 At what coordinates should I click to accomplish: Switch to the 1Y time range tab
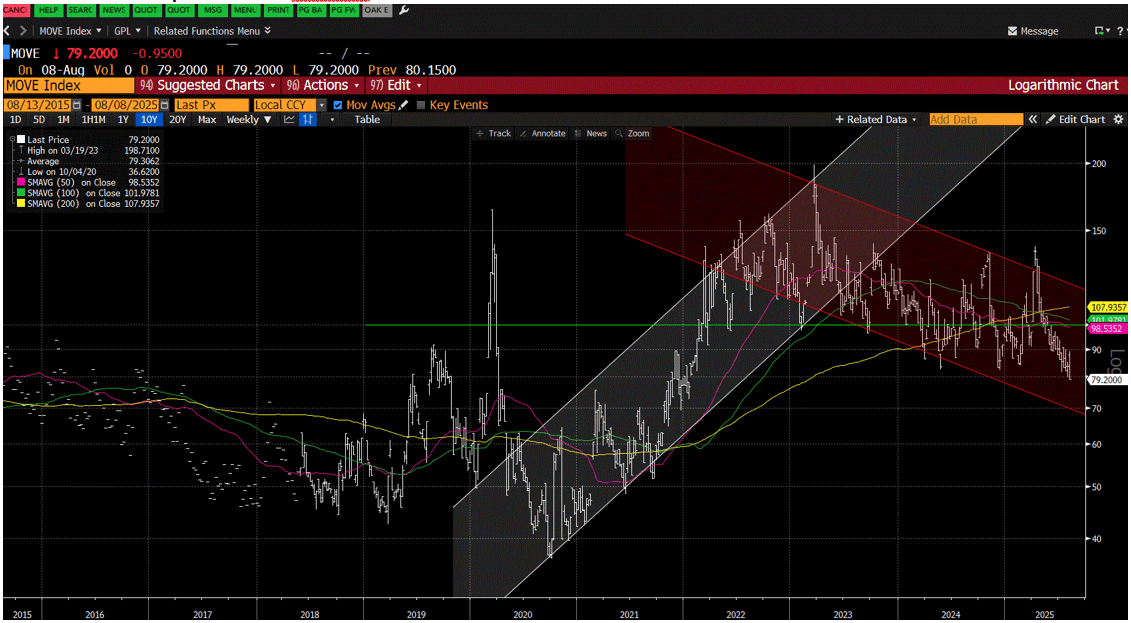click(x=120, y=119)
